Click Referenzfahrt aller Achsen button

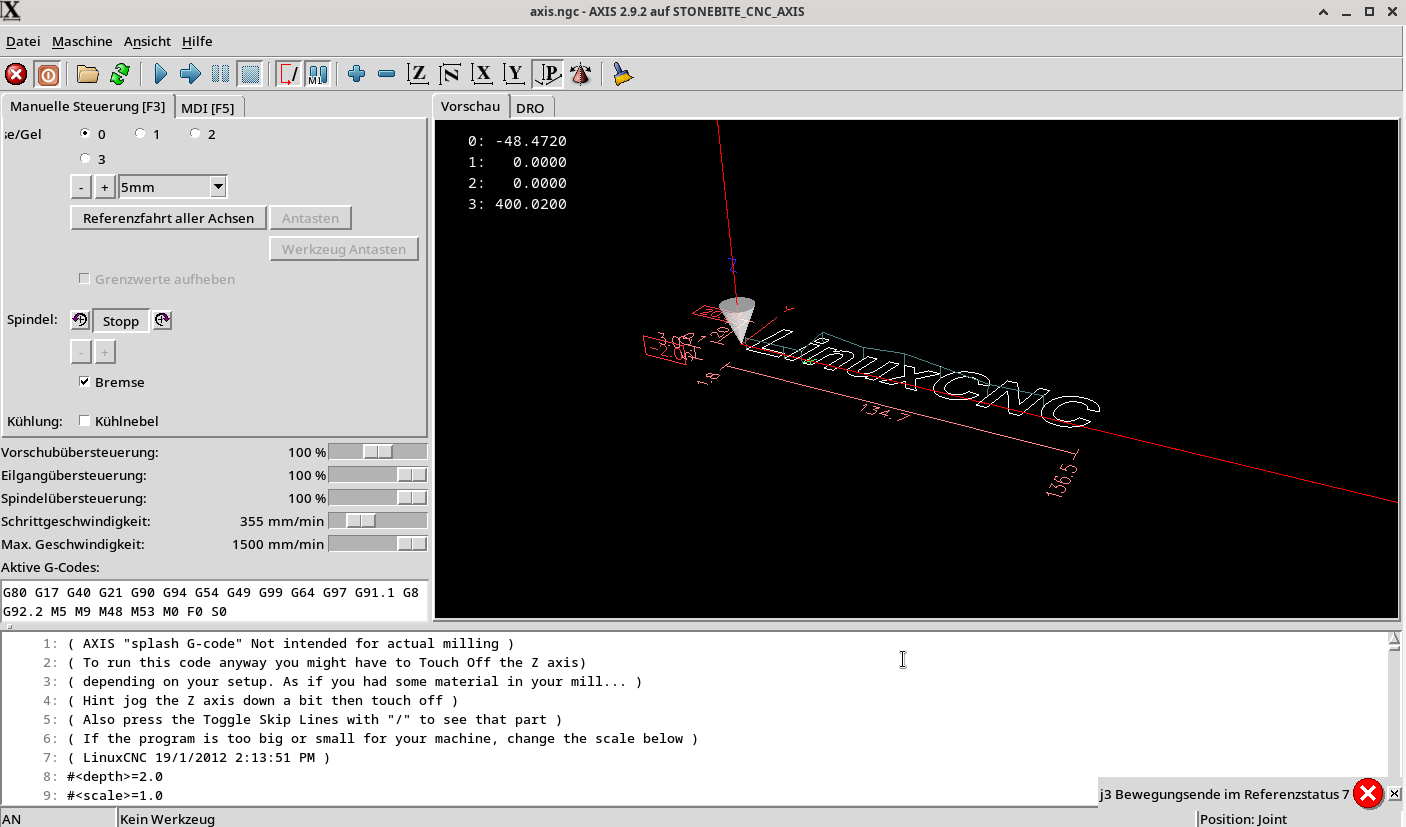168,218
